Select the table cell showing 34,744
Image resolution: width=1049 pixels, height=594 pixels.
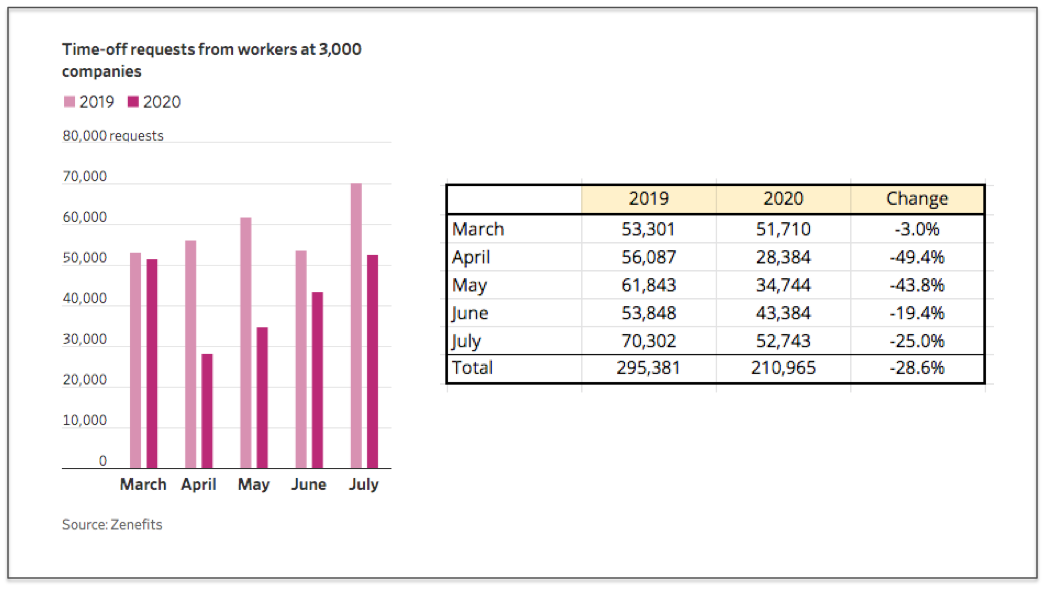783,285
